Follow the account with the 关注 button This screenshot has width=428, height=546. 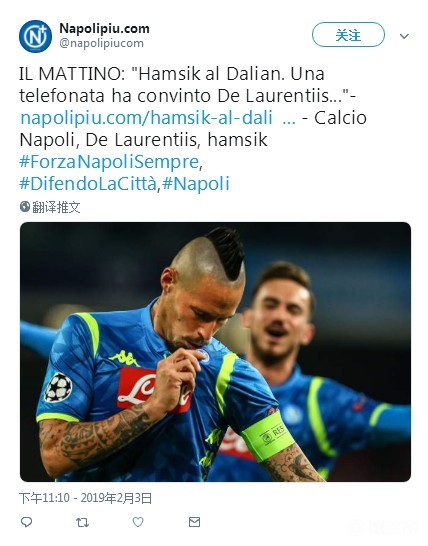[x=348, y=35]
